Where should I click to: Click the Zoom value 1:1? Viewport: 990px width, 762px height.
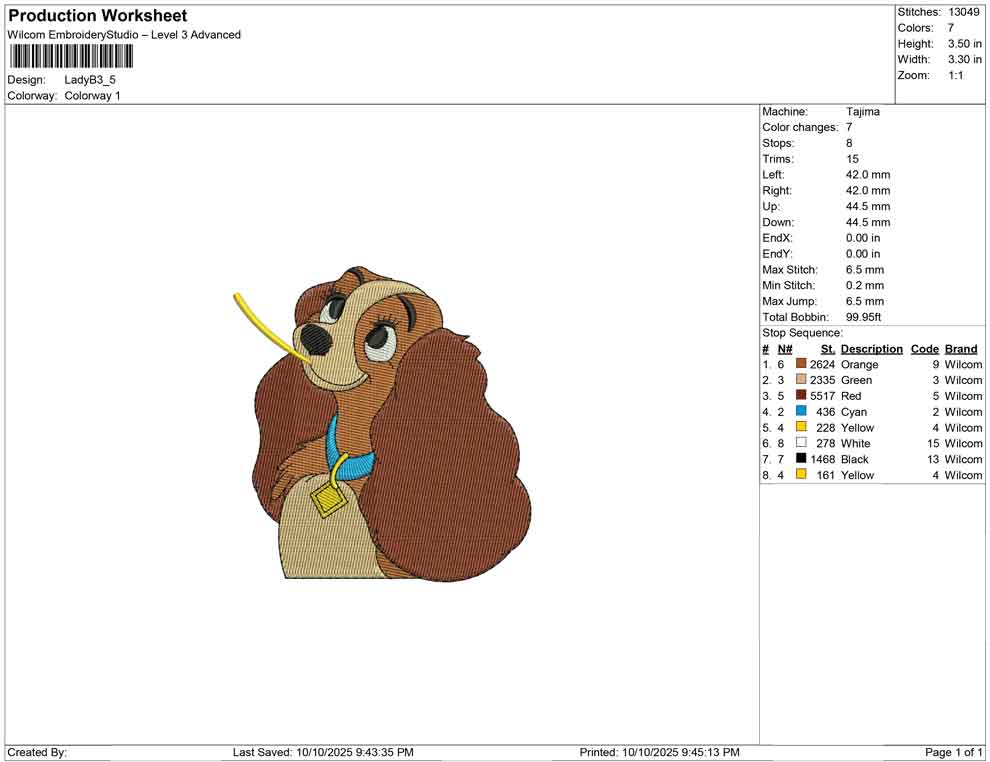[955, 75]
